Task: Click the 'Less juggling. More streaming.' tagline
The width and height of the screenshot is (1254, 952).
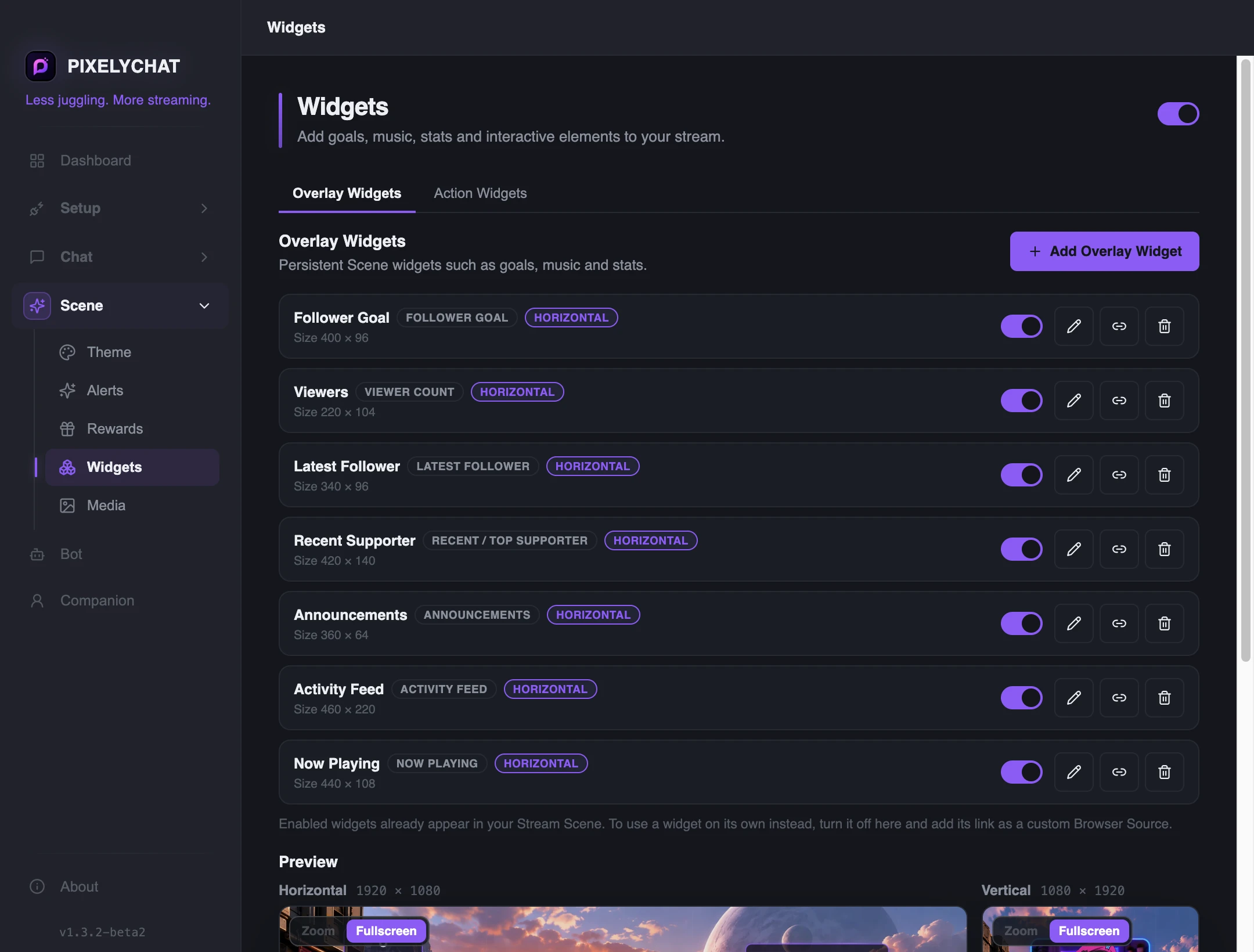Action: 118,100
